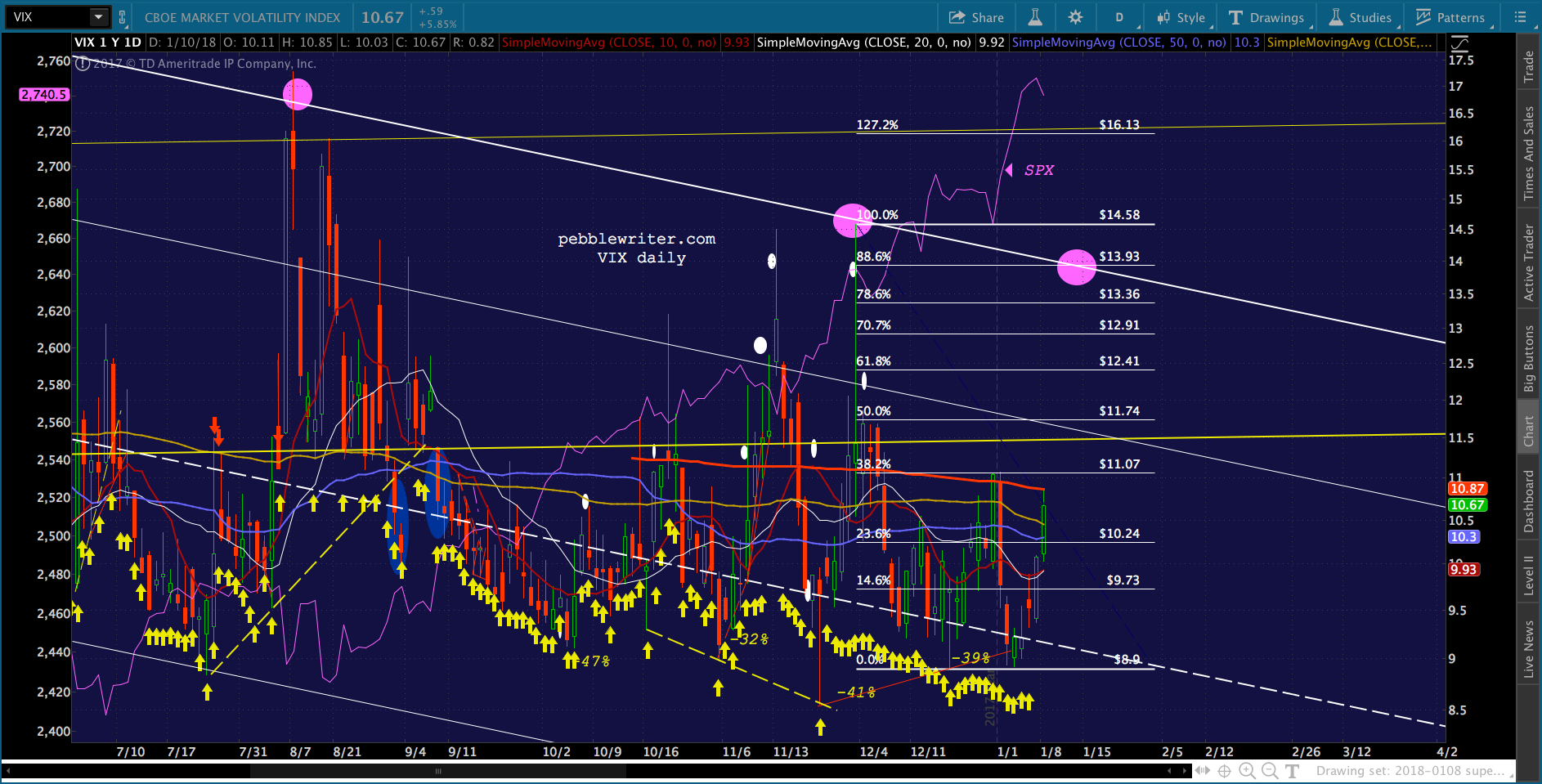Click the Share button
Image resolution: width=1542 pixels, height=784 pixels.
[976, 17]
